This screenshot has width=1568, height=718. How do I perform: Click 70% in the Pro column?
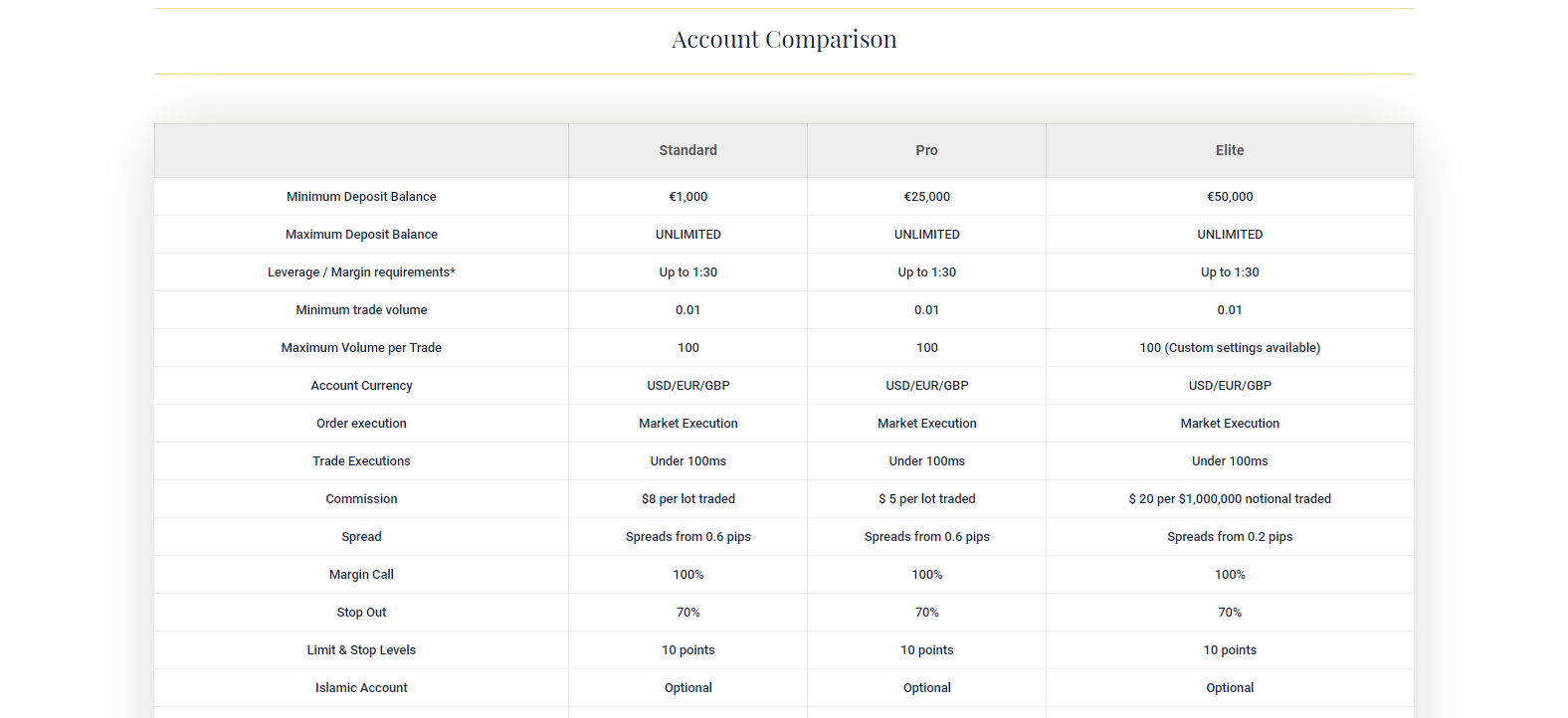(926, 613)
